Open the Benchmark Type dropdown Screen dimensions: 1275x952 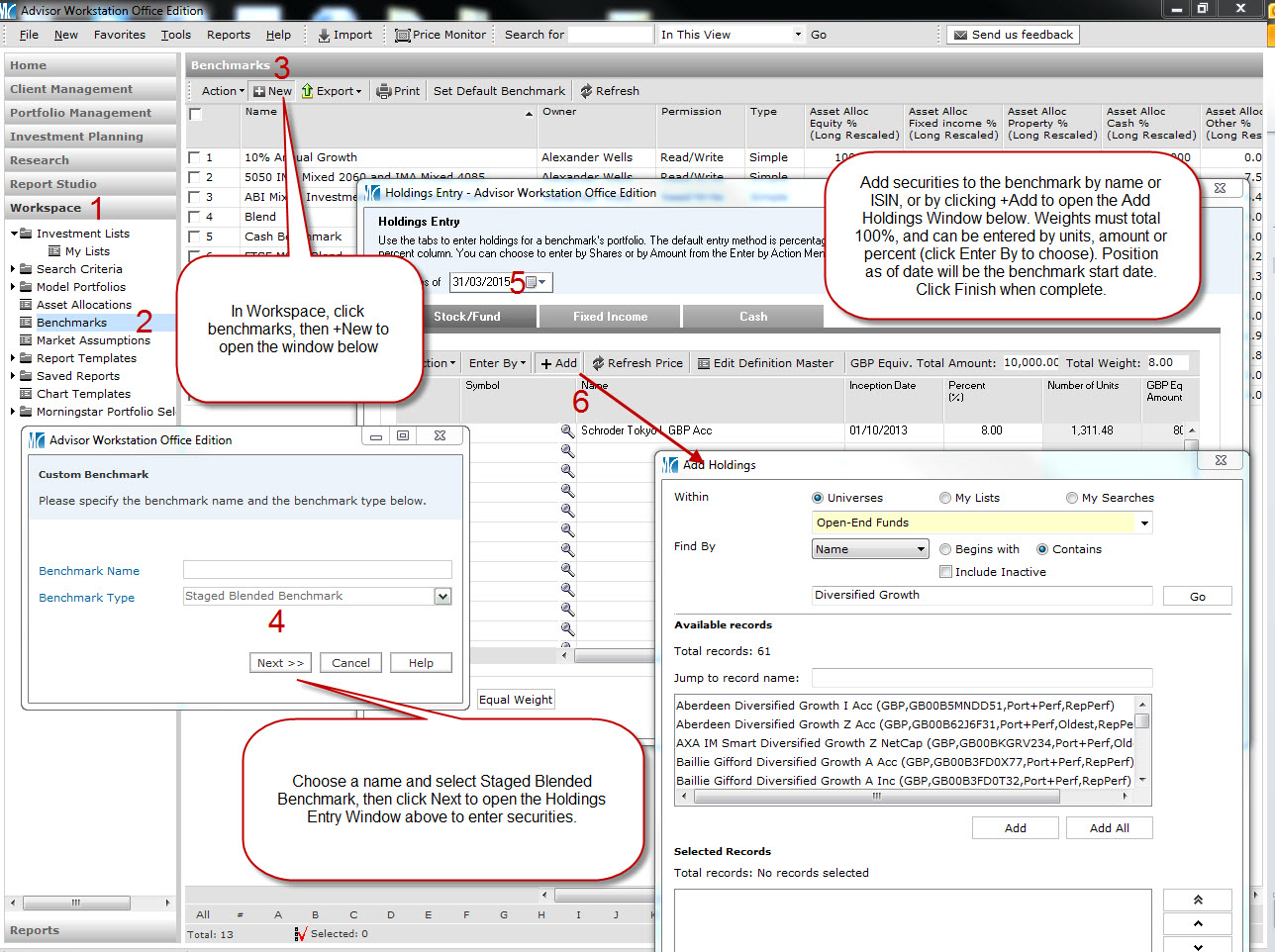tap(442, 596)
